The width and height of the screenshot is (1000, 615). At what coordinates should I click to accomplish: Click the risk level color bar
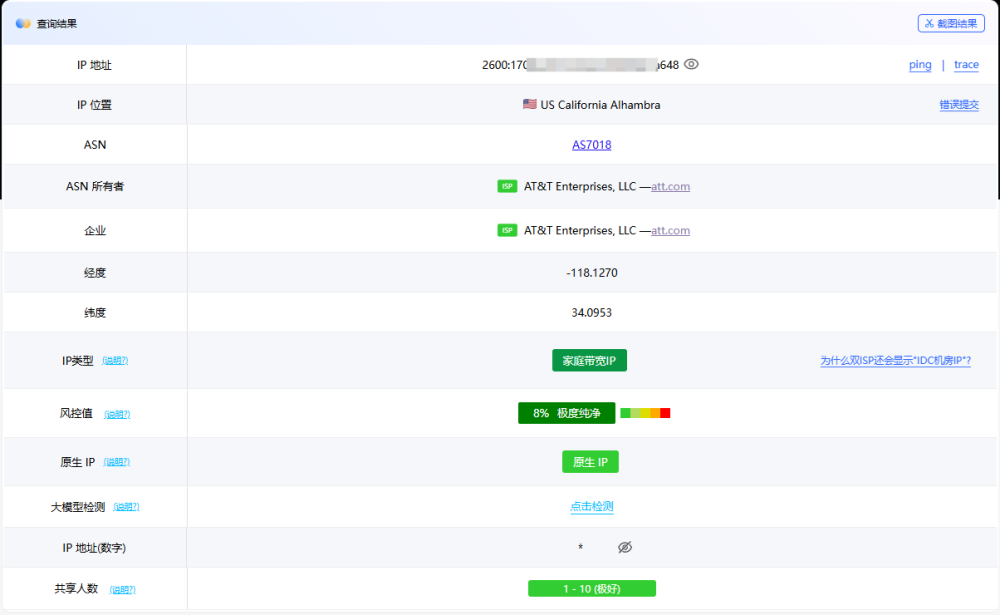pos(645,413)
